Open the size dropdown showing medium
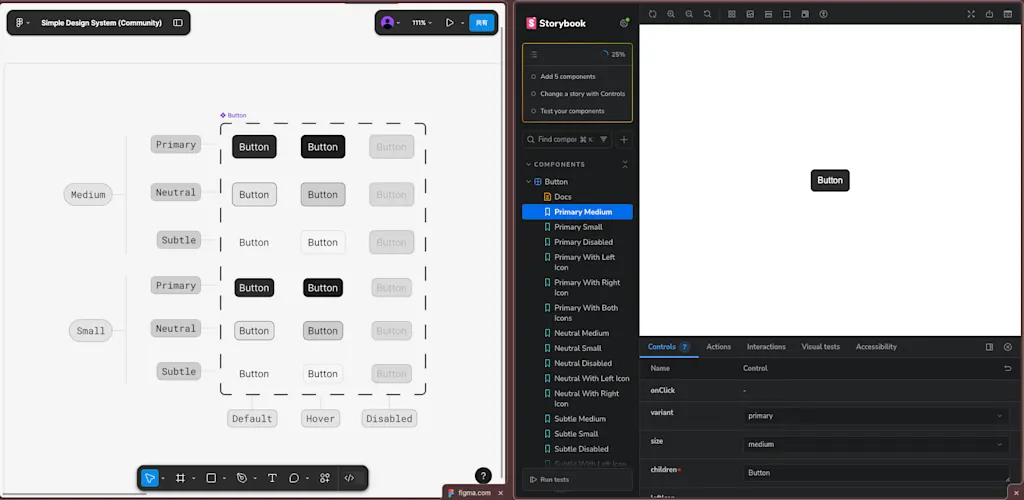The height and width of the screenshot is (500, 1024). [876, 444]
